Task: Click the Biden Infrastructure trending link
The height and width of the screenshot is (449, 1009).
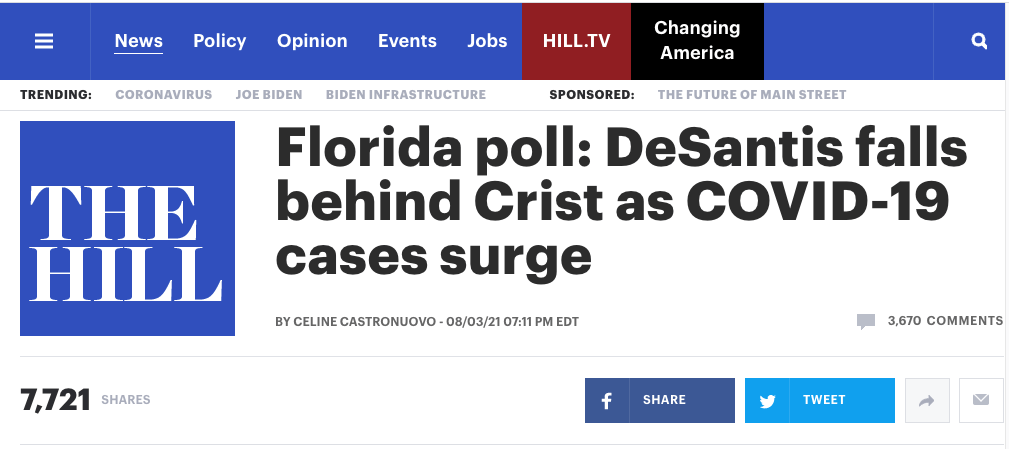Action: [406, 95]
